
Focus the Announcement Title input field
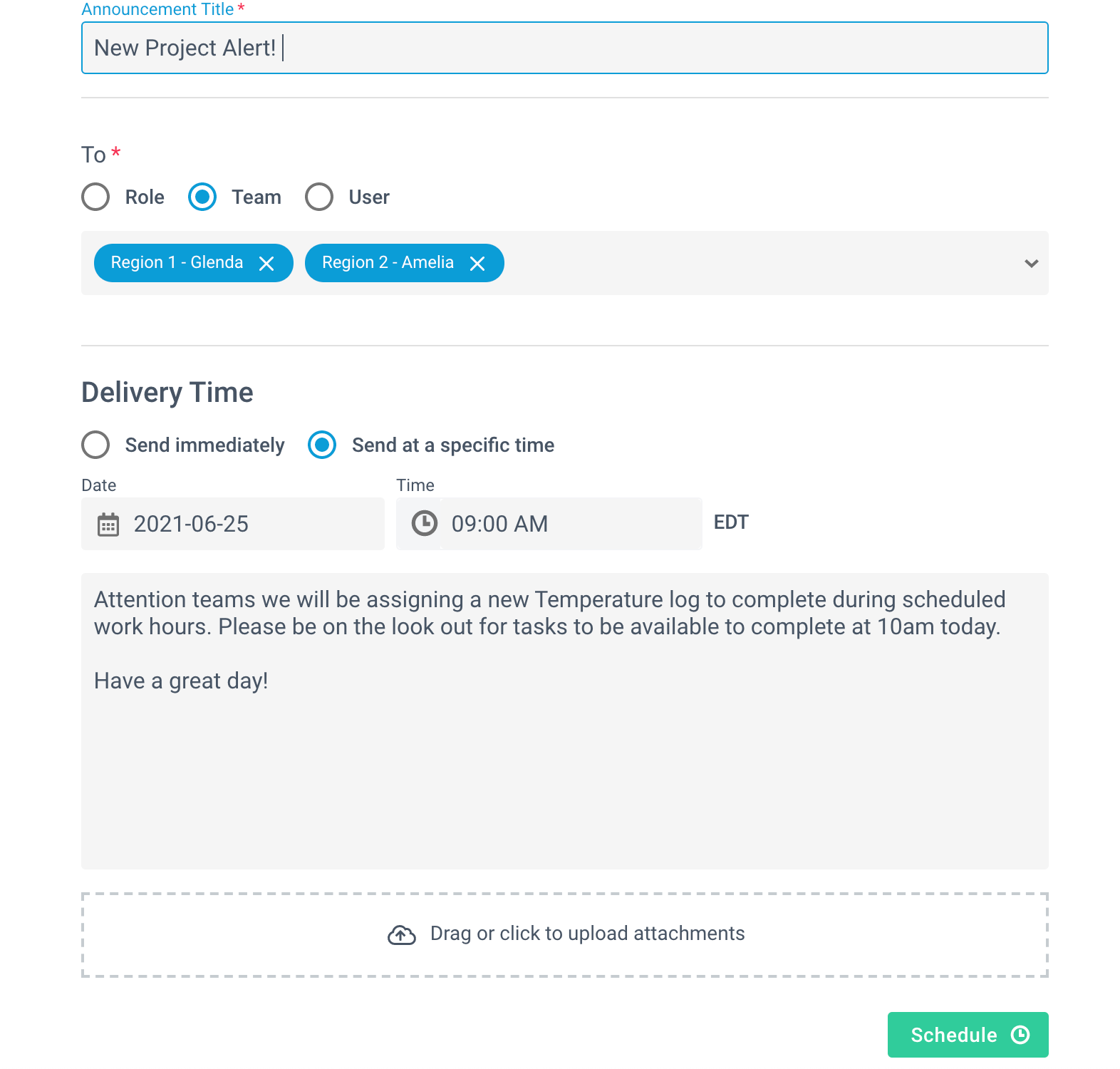[565, 48]
